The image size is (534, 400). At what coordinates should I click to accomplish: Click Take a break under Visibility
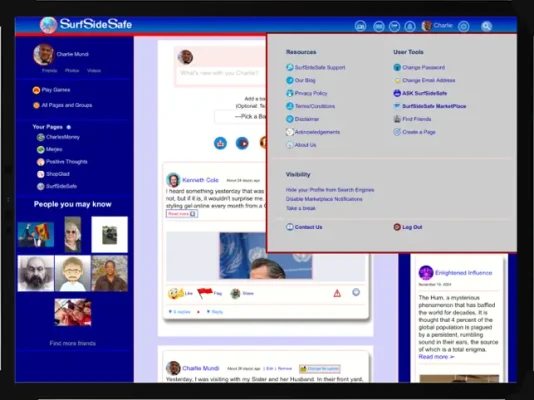[x=301, y=208]
